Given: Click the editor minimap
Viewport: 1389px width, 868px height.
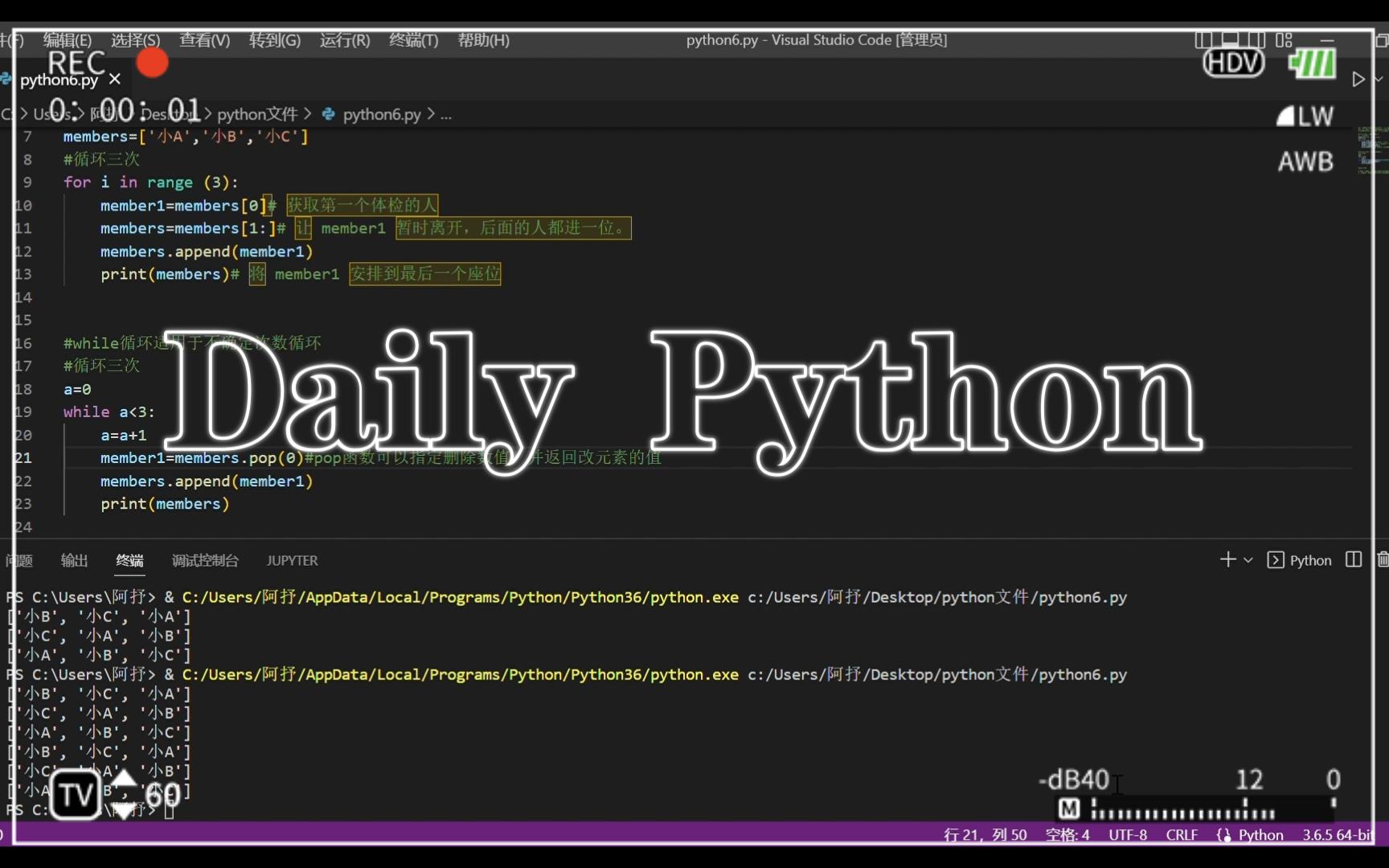Looking at the screenshot, I should click(1371, 150).
